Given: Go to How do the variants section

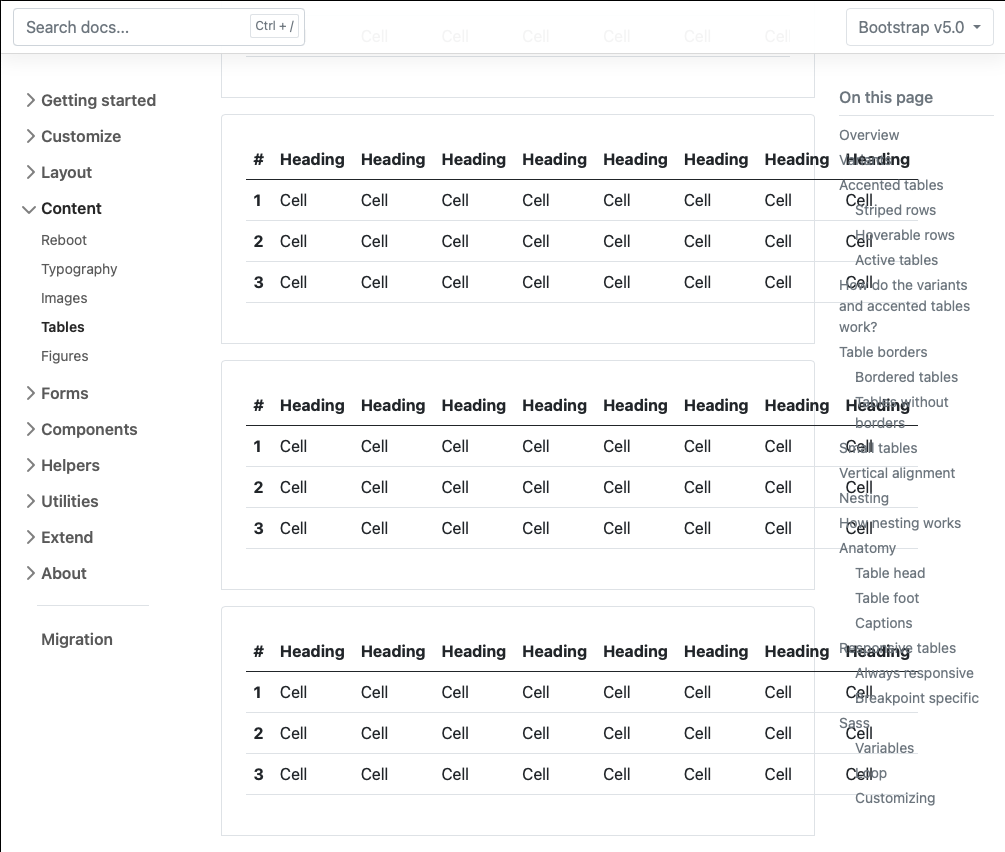Looking at the screenshot, I should coord(904,306).
